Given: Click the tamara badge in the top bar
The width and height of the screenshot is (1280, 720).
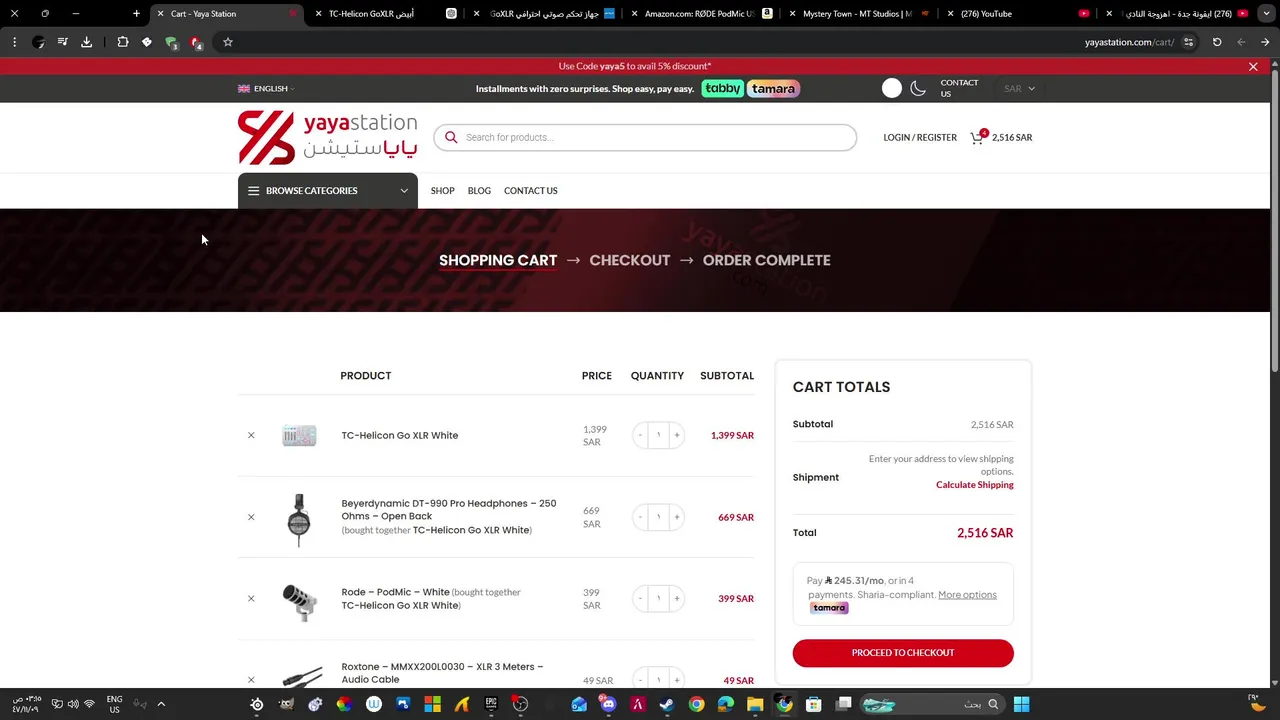Looking at the screenshot, I should tap(774, 88).
